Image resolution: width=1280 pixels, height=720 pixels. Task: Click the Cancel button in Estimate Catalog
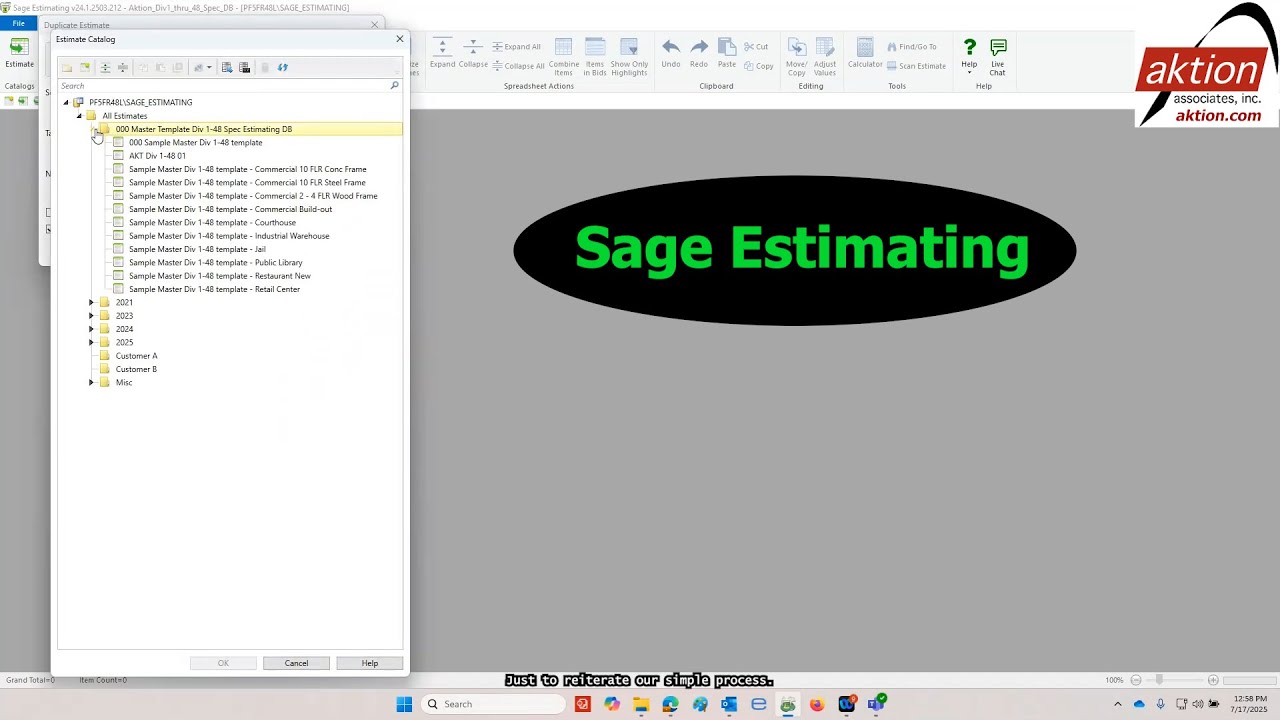(296, 663)
